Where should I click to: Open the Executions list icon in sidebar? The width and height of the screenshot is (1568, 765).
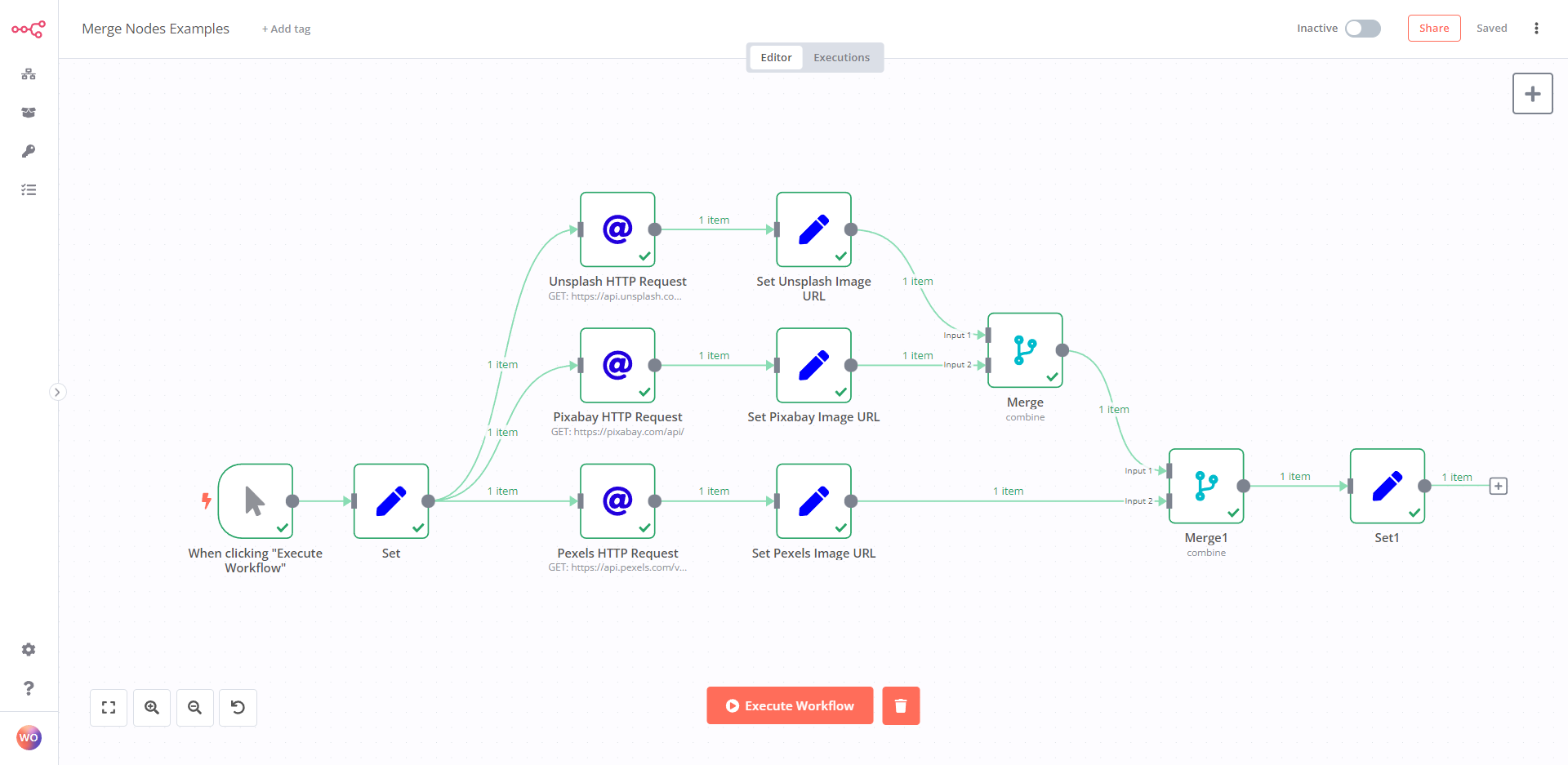pyautogui.click(x=29, y=189)
